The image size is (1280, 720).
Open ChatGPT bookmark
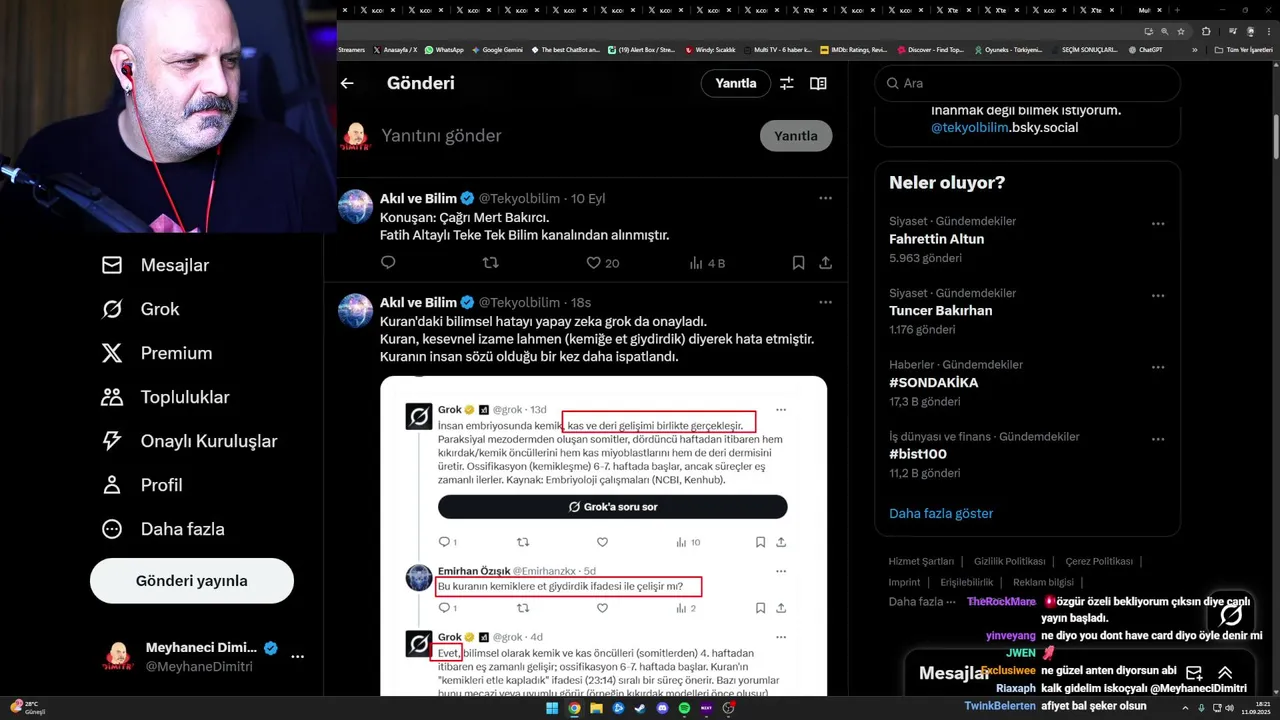[1145, 49]
